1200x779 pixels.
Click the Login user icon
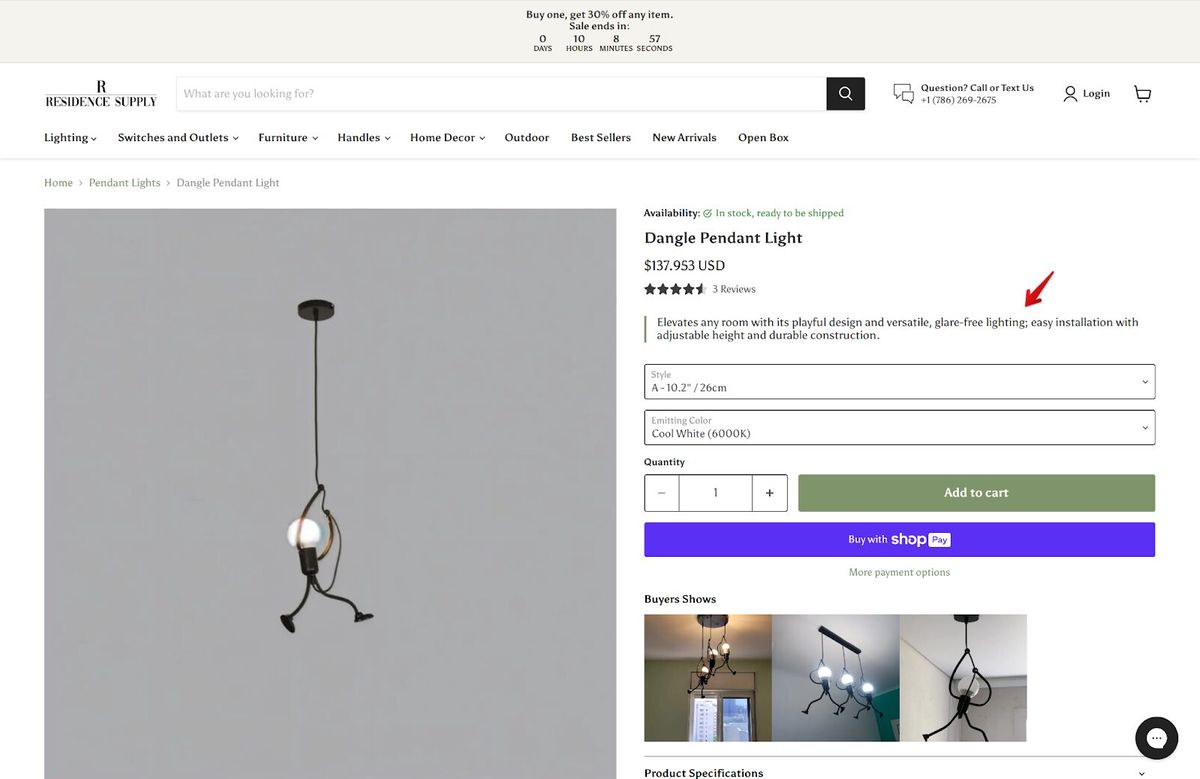pos(1070,93)
